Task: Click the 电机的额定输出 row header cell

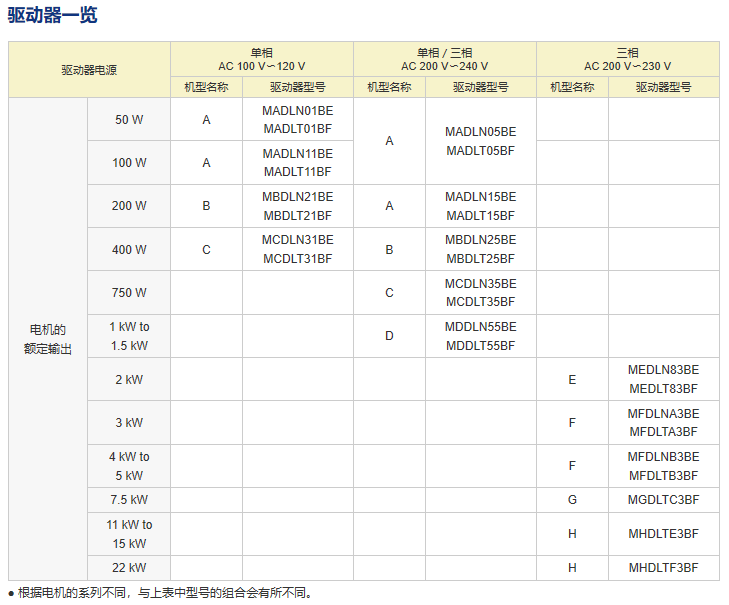Action: (48, 339)
